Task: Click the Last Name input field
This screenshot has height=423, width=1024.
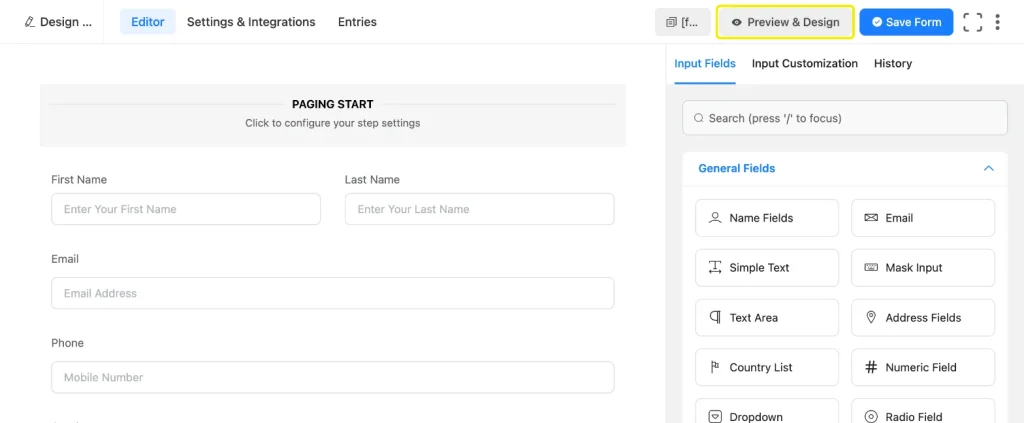Action: [x=479, y=209]
